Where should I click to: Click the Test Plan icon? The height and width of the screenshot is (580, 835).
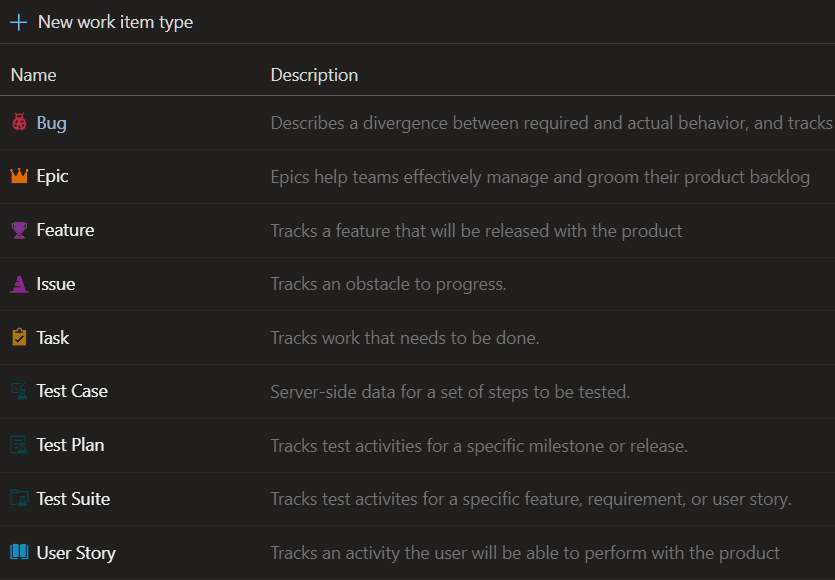[x=19, y=445]
